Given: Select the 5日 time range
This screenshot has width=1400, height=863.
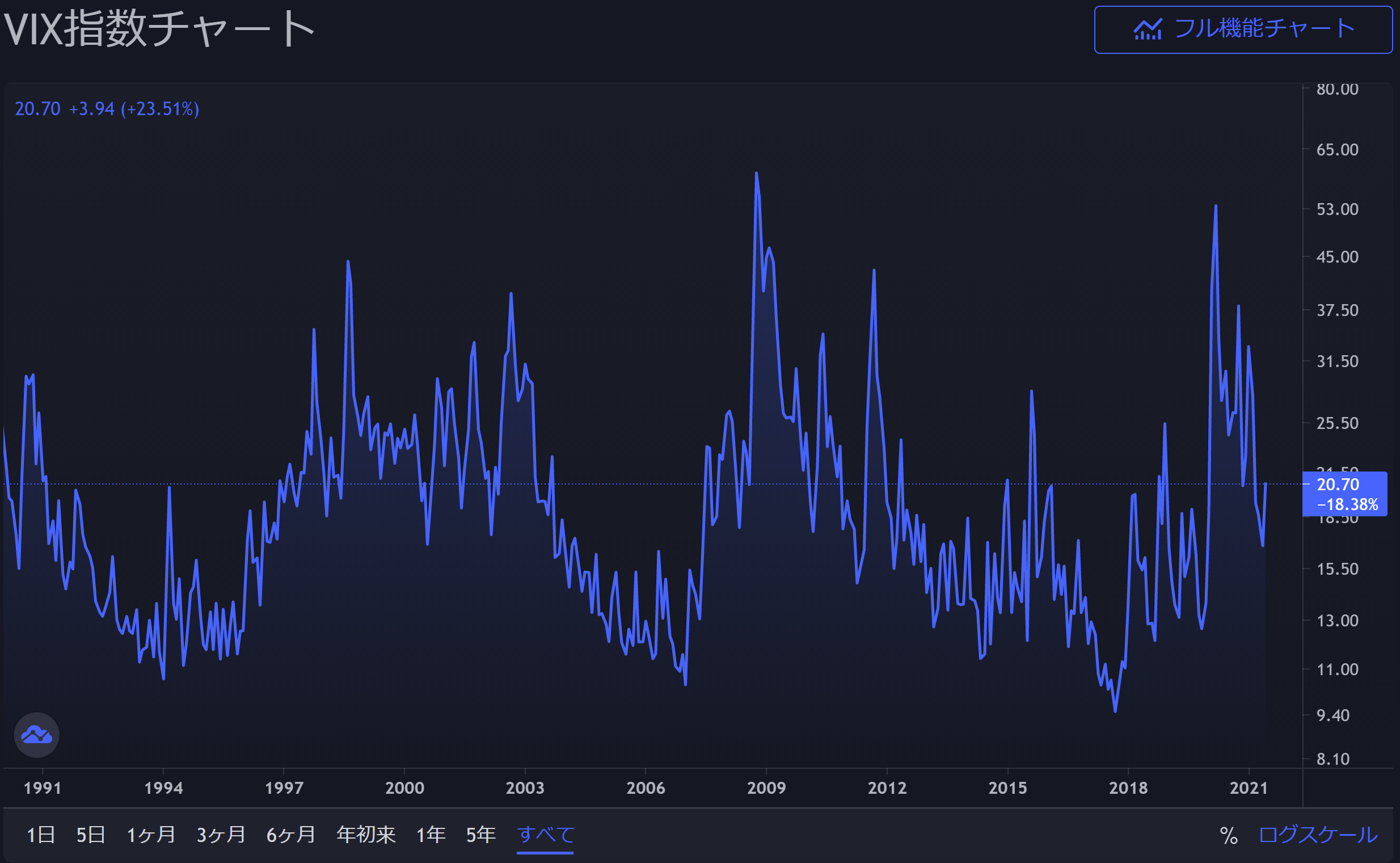Looking at the screenshot, I should point(91,835).
